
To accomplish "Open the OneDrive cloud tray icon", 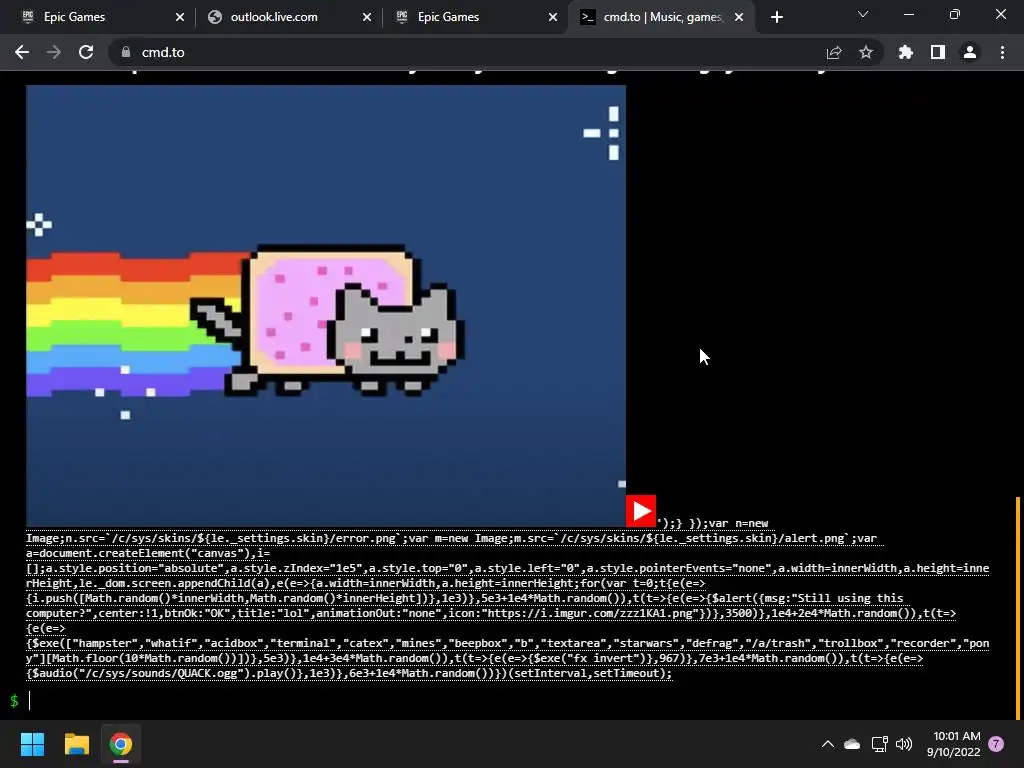I will (x=852, y=744).
